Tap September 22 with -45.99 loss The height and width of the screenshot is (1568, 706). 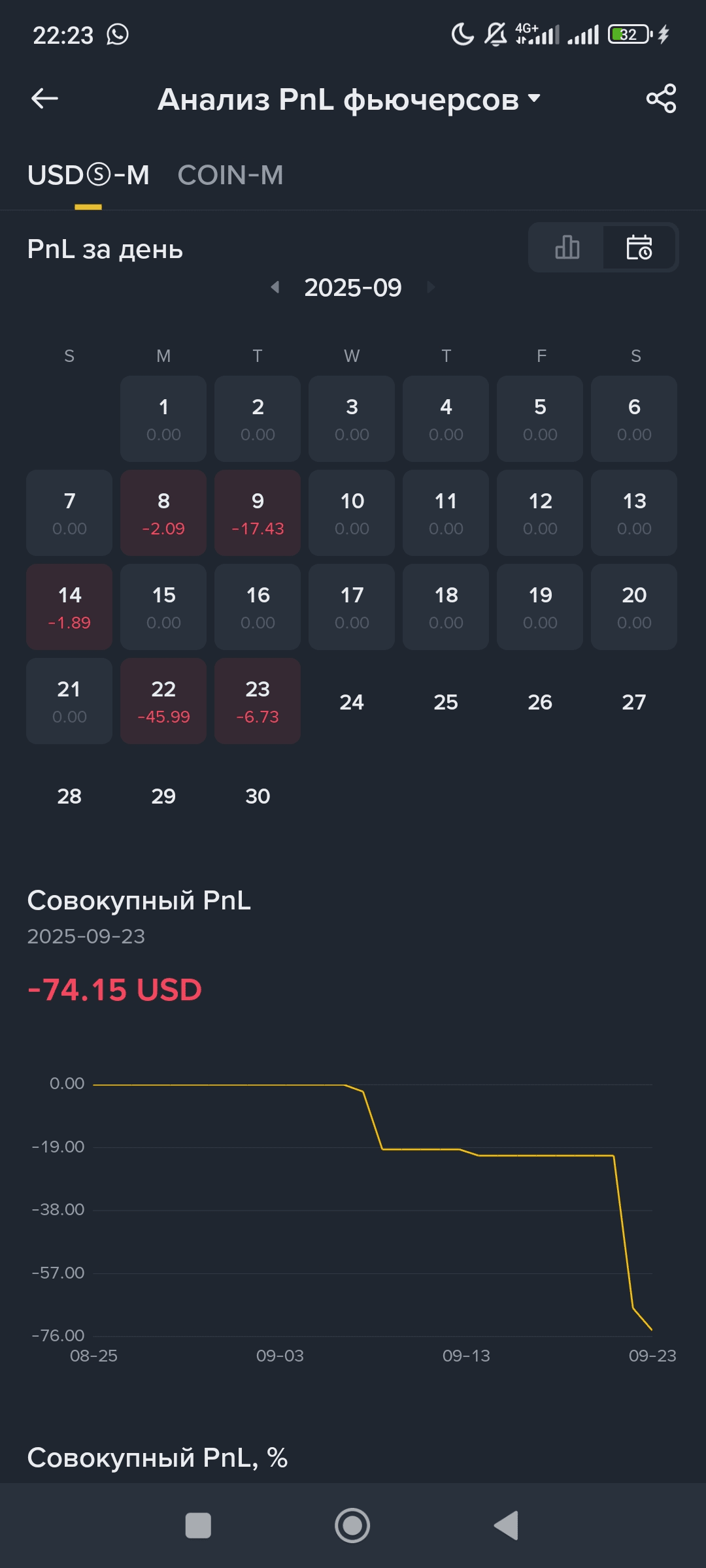(x=163, y=701)
